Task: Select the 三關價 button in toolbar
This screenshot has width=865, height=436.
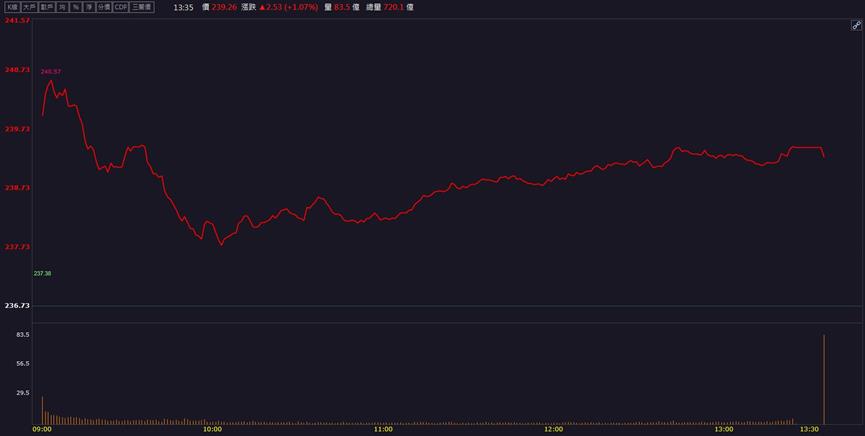Action: point(142,7)
